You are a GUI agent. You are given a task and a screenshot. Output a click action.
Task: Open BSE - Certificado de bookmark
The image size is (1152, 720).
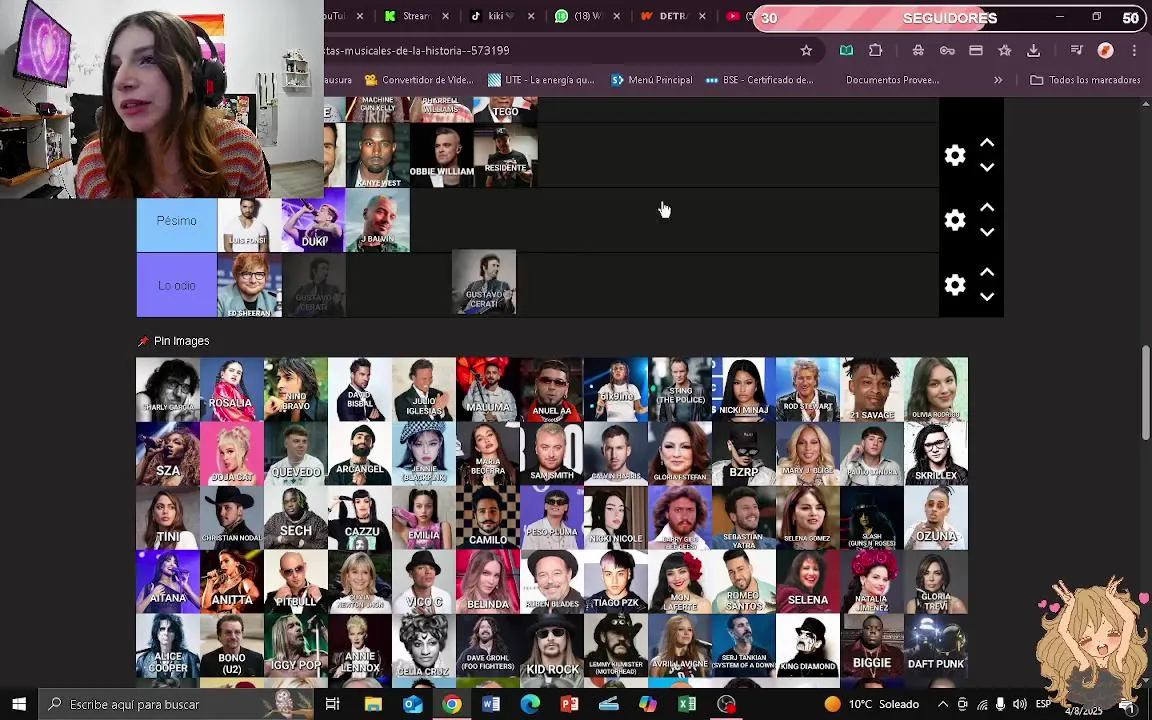point(759,80)
